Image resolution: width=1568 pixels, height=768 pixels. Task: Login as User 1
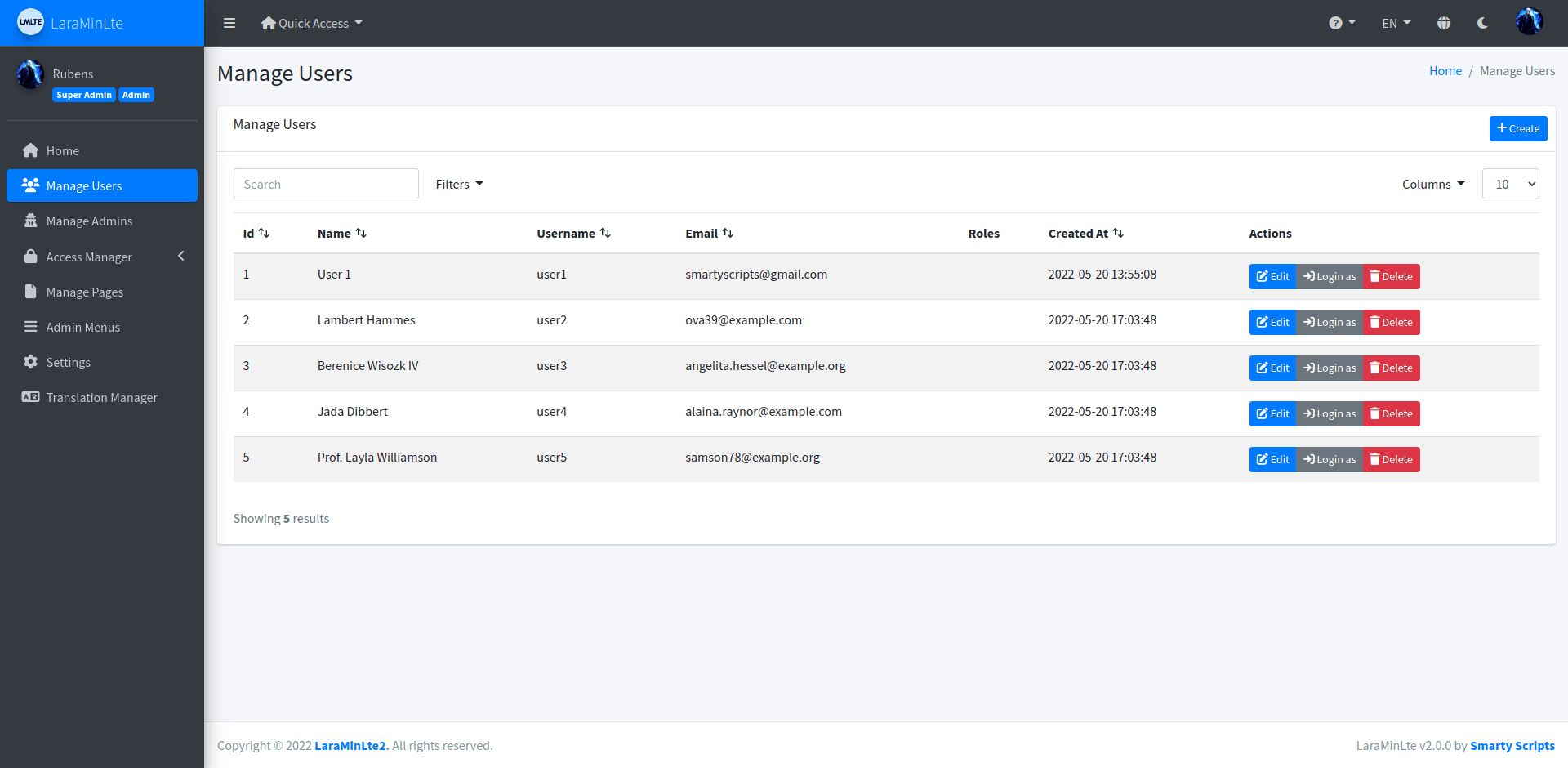click(x=1329, y=276)
